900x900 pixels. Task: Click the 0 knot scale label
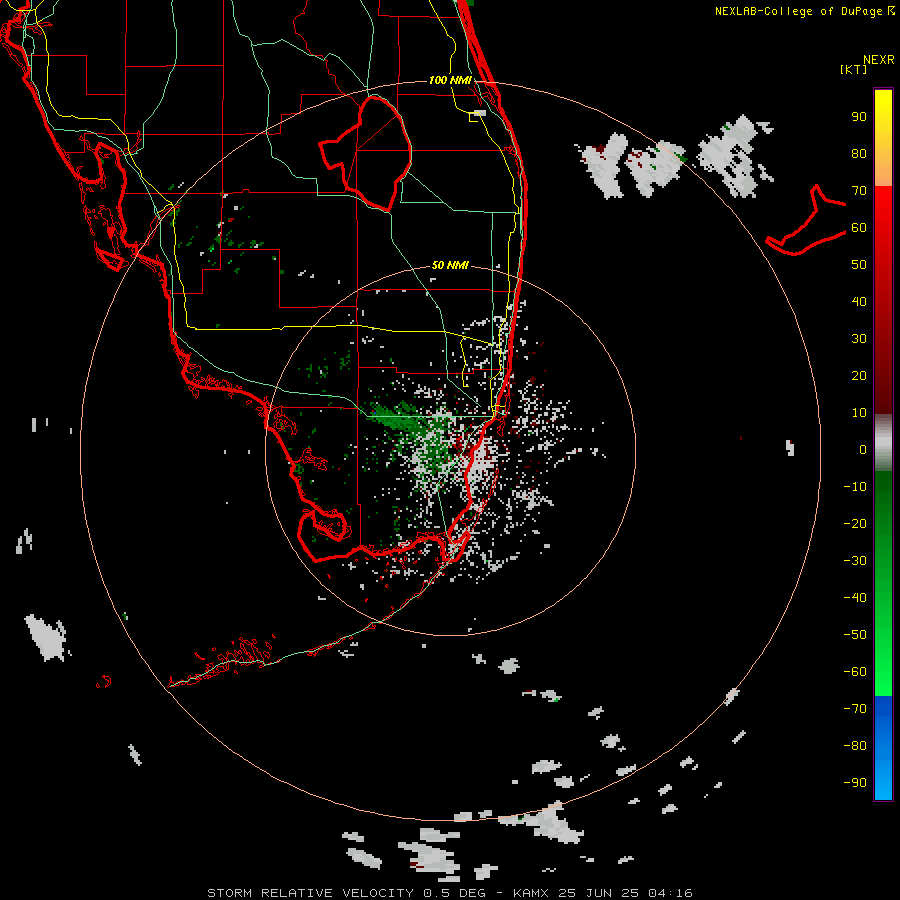point(863,449)
